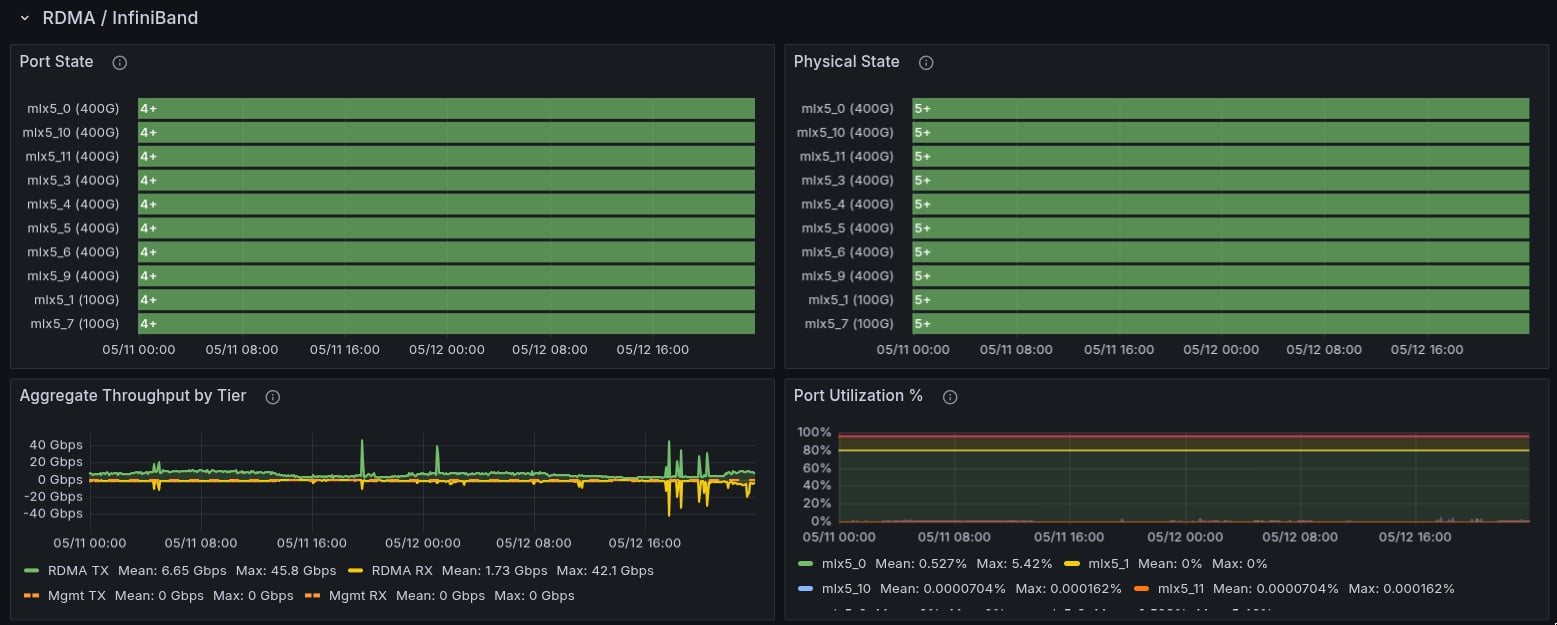Click the mlx5_1 (100G) bar in Port State
Image resolution: width=1557 pixels, height=625 pixels.
(446, 300)
